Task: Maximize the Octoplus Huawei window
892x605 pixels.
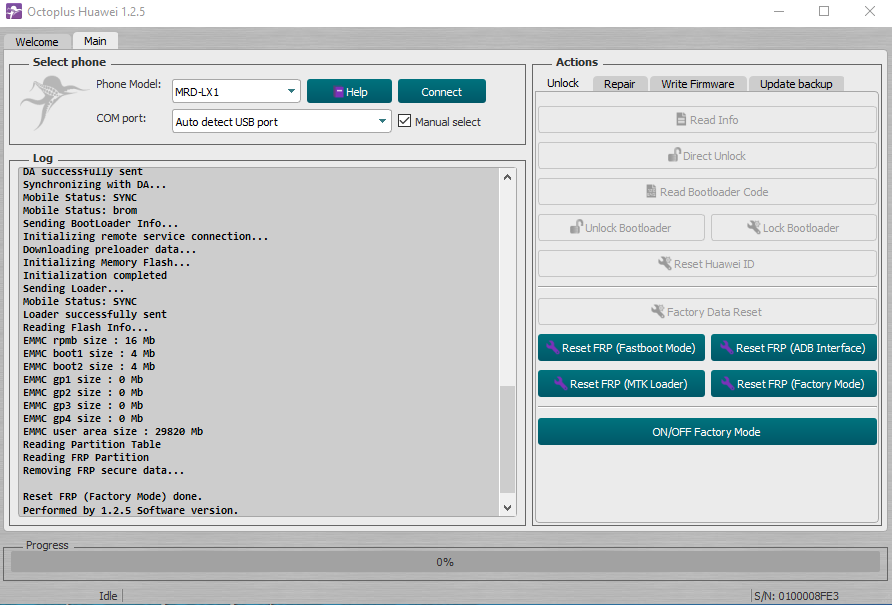Action: click(824, 11)
